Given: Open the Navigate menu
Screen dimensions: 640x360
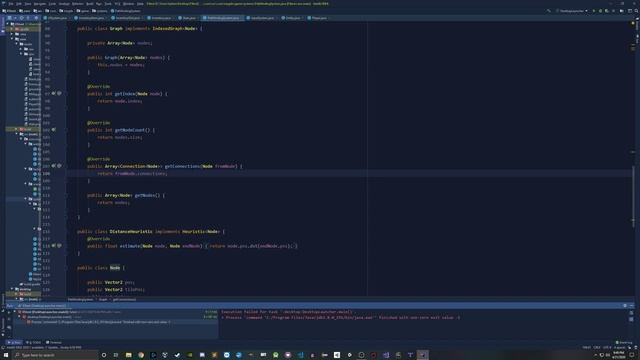Looking at the screenshot, I should click(40, 4).
